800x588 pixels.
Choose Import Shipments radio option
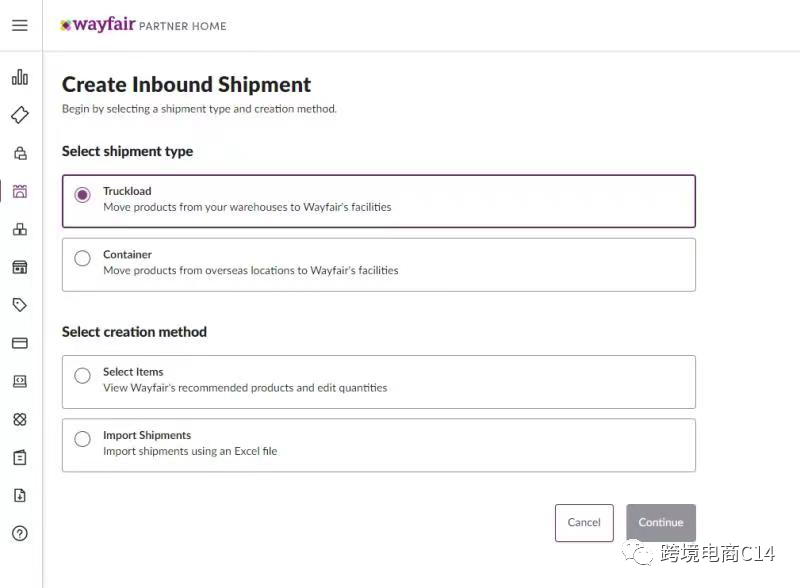tap(83, 439)
